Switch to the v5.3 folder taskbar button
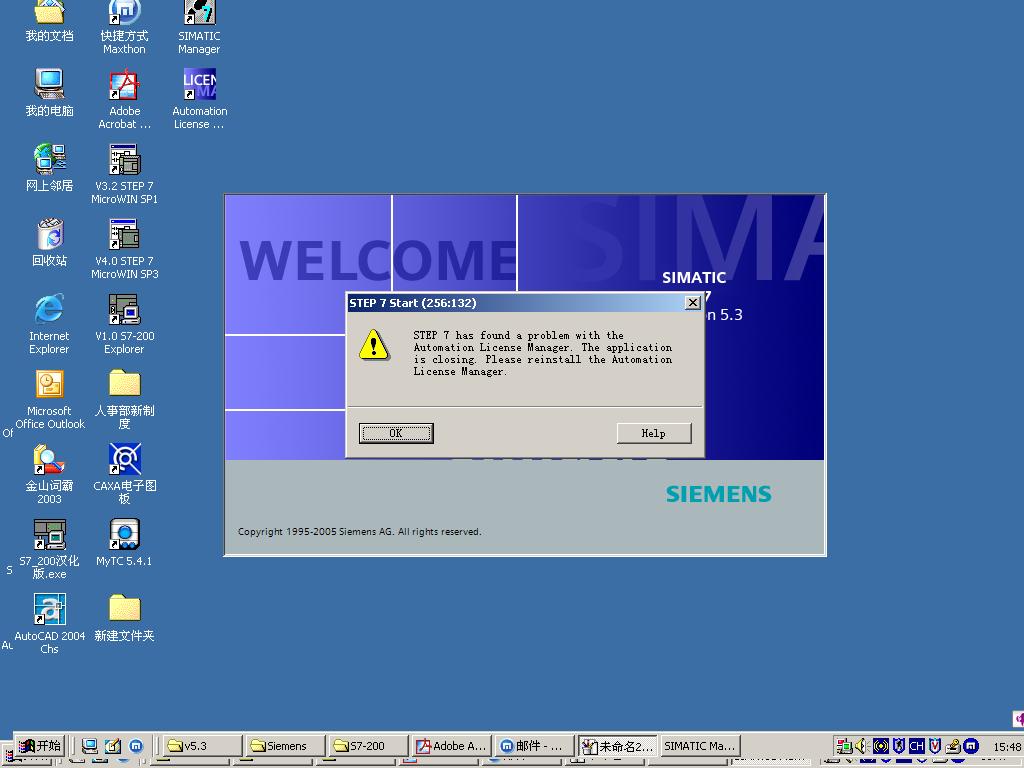Viewport: 1024px width, 768px height. point(202,746)
